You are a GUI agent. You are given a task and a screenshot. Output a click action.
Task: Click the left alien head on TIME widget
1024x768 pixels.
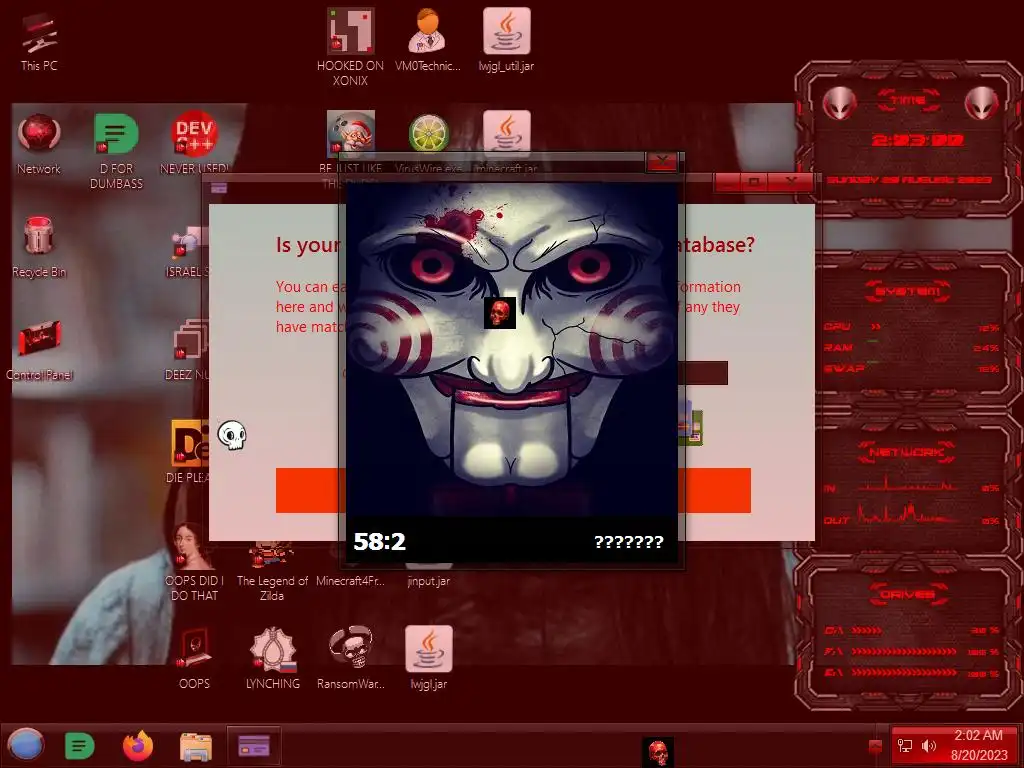click(x=839, y=103)
